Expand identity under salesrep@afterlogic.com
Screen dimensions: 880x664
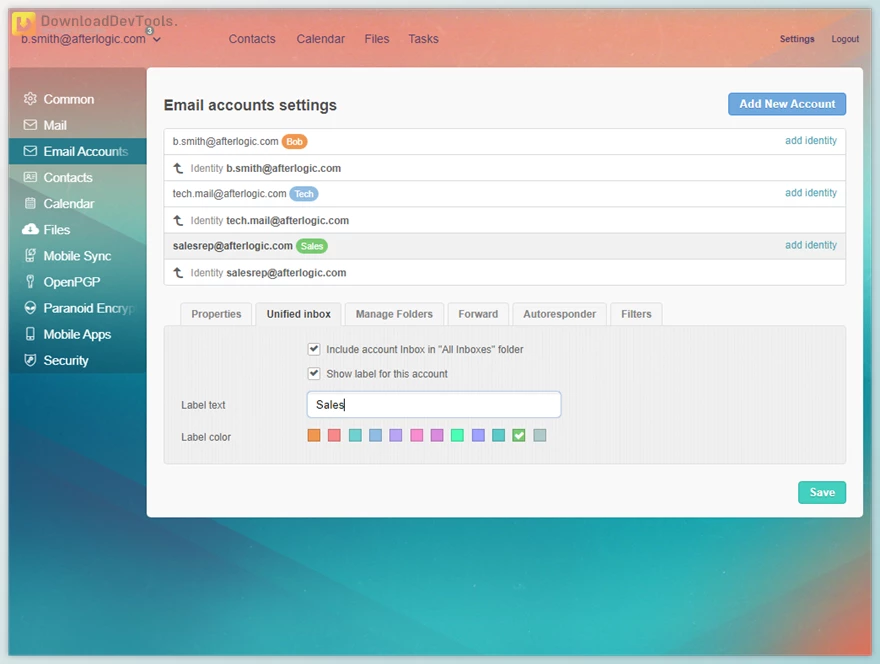click(176, 272)
